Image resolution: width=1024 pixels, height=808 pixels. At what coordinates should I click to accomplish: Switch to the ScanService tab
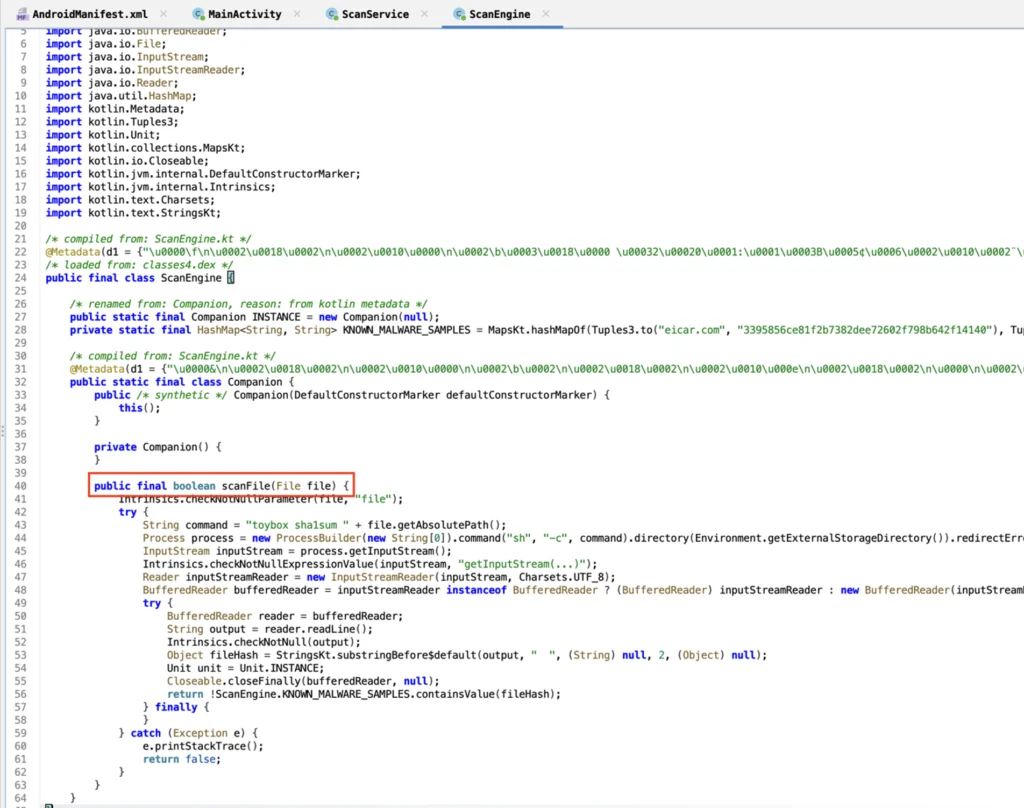pyautogui.click(x=375, y=15)
